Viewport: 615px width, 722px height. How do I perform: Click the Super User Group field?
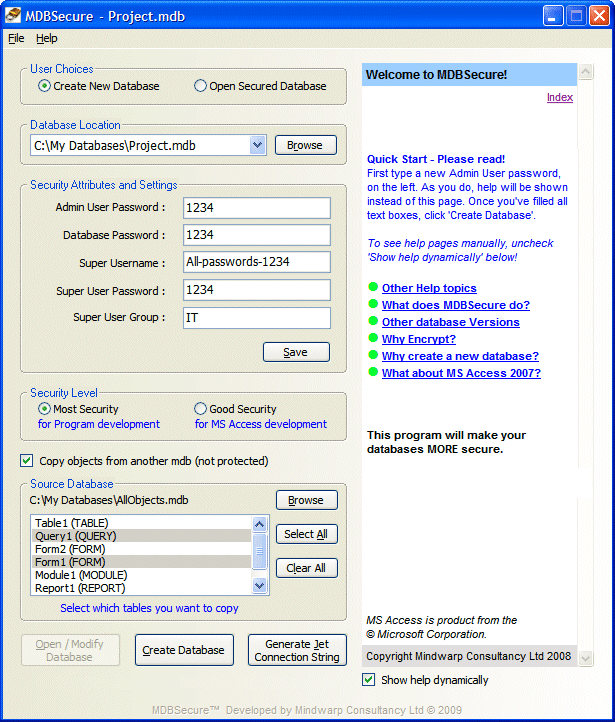[x=257, y=318]
